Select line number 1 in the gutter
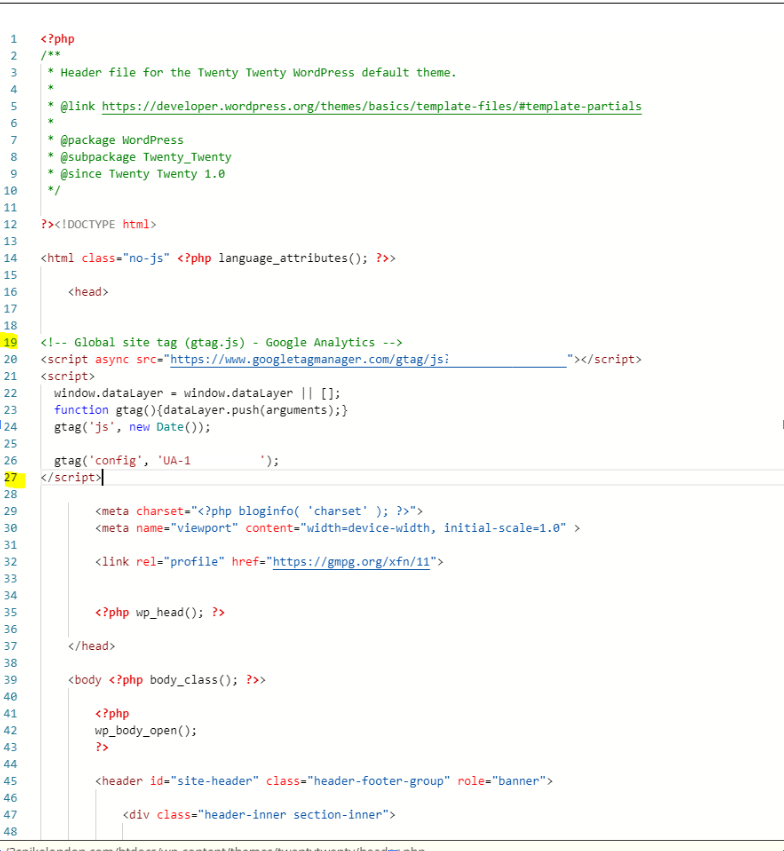 14,39
